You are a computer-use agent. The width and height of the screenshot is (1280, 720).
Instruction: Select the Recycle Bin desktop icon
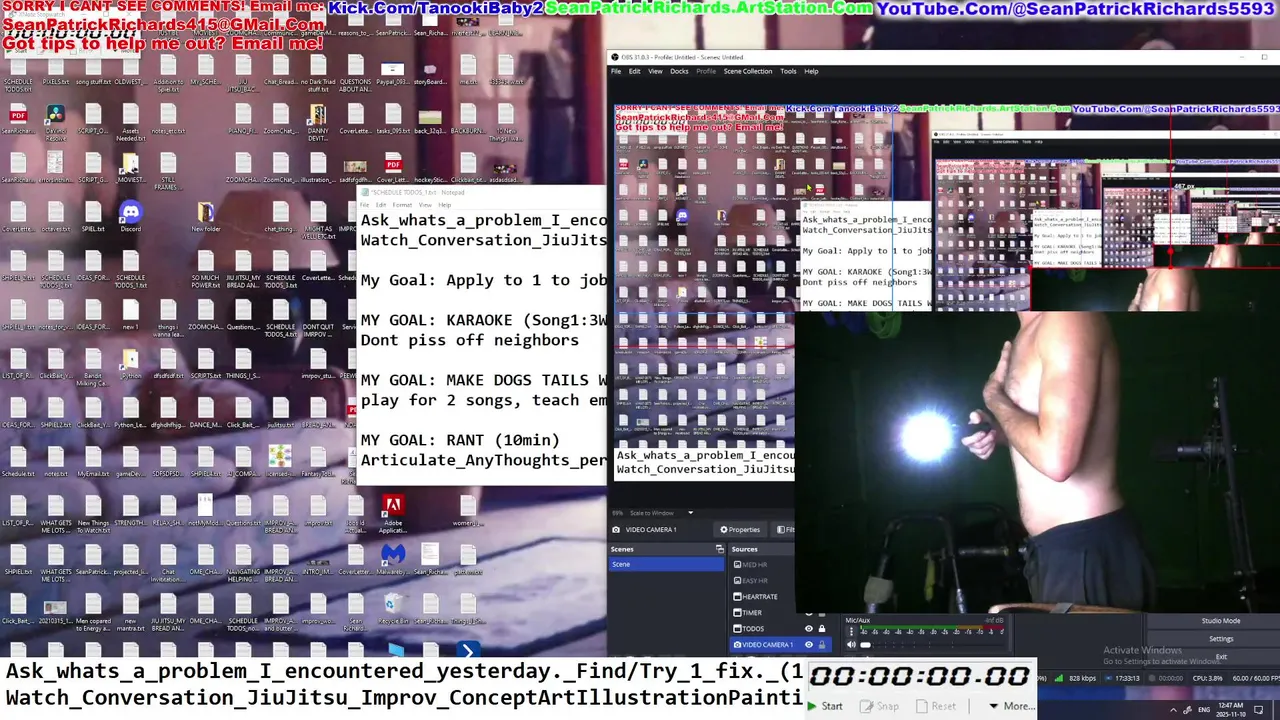pyautogui.click(x=393, y=608)
